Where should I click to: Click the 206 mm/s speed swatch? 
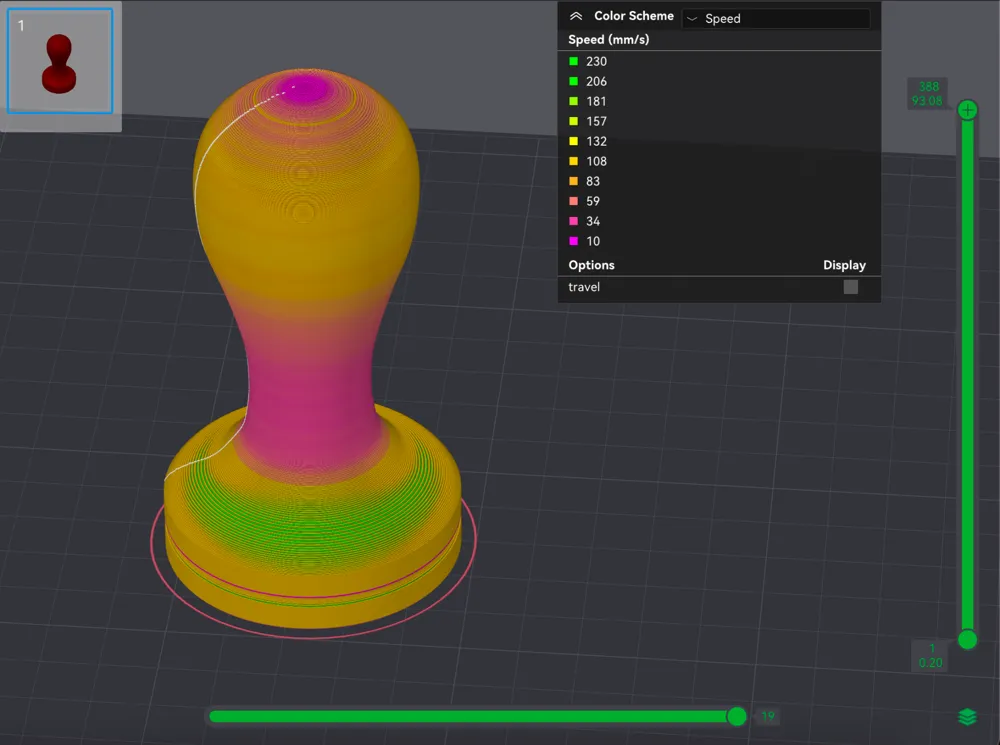[571, 81]
